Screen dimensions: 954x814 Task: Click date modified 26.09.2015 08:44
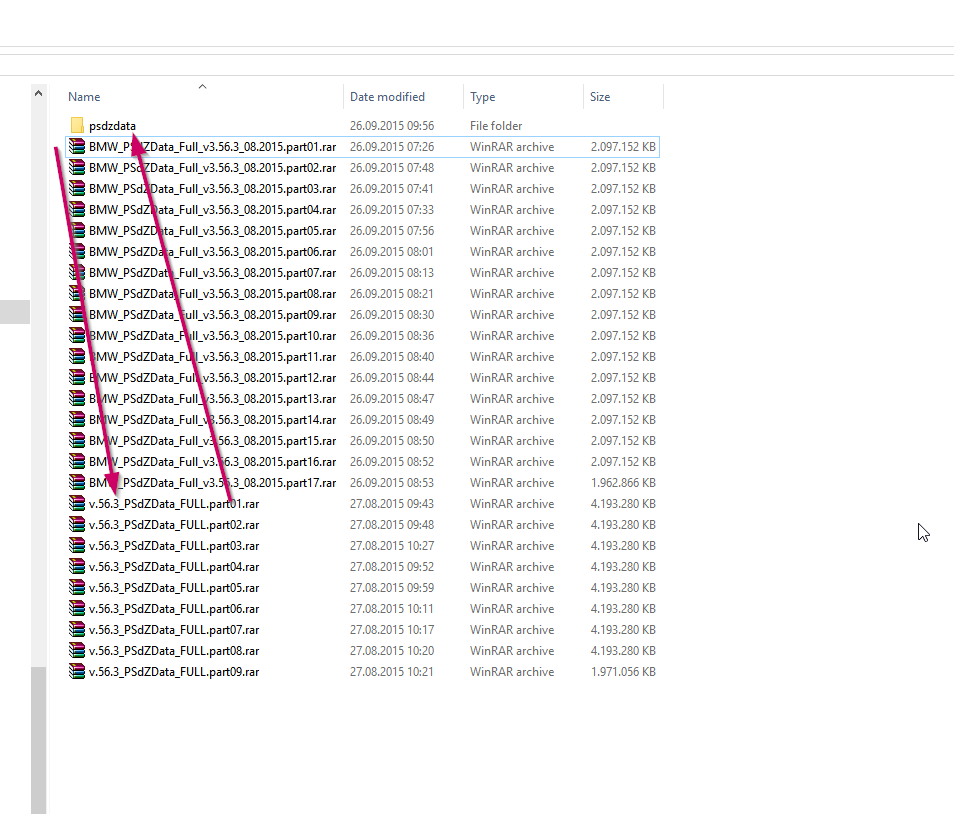[x=392, y=377]
